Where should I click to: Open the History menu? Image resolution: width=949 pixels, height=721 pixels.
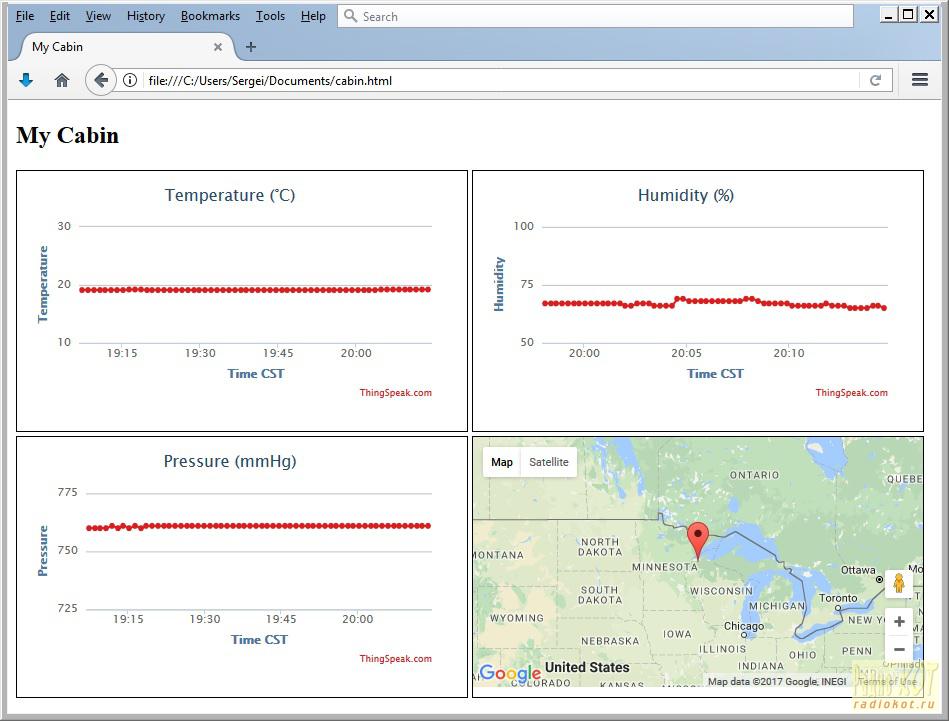145,16
